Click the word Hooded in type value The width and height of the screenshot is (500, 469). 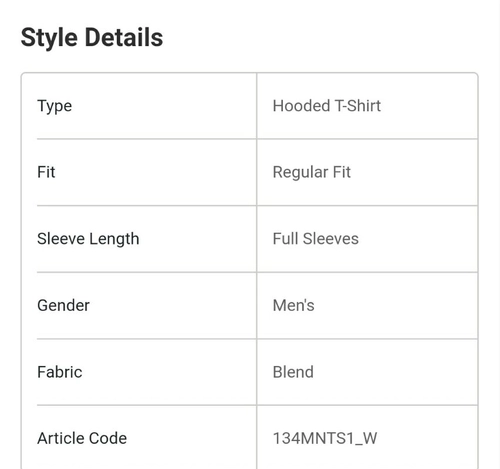click(301, 106)
